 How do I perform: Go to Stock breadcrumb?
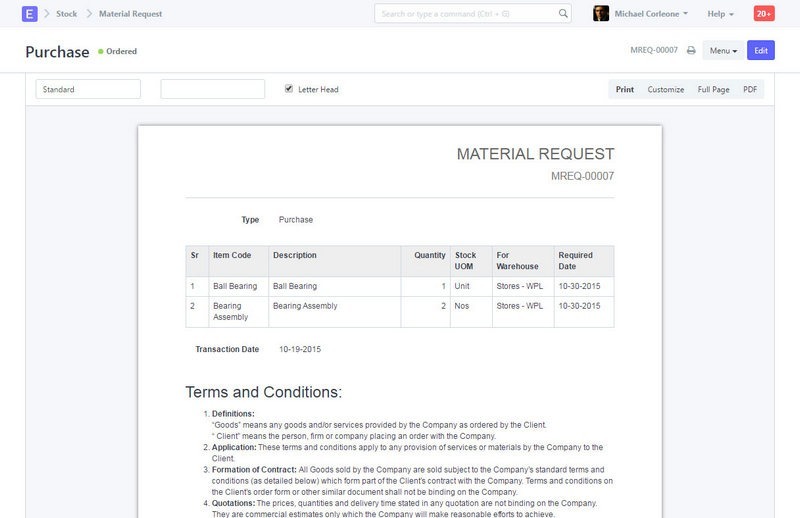point(67,14)
